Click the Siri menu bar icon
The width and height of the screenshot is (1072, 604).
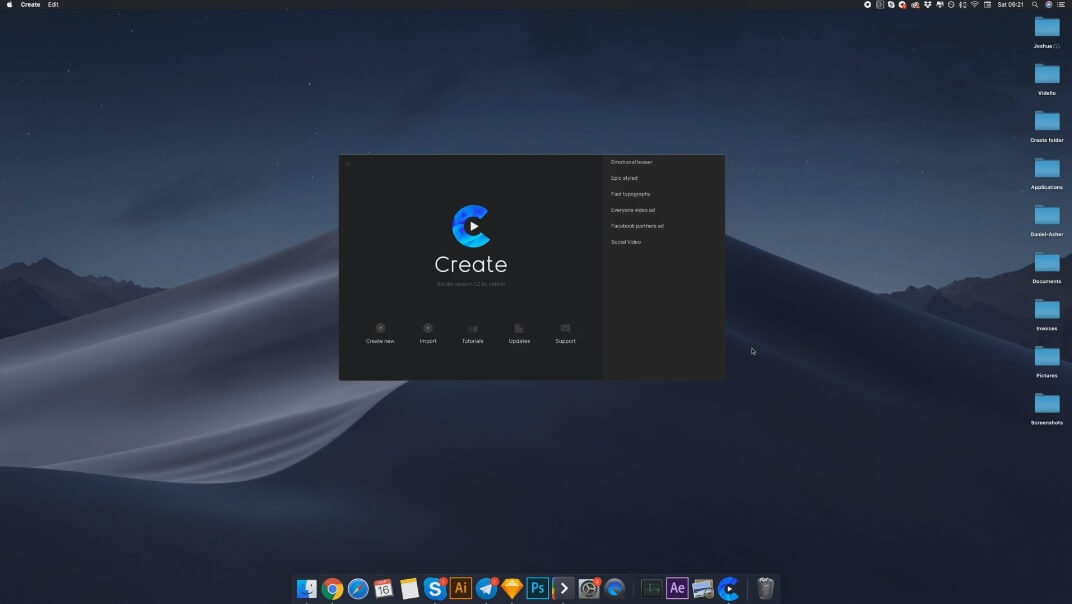coord(1049,4)
